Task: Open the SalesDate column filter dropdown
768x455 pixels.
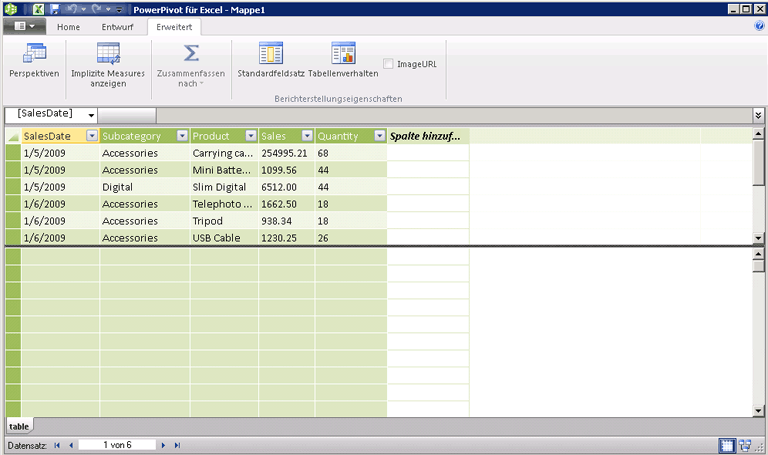Action: click(x=92, y=136)
